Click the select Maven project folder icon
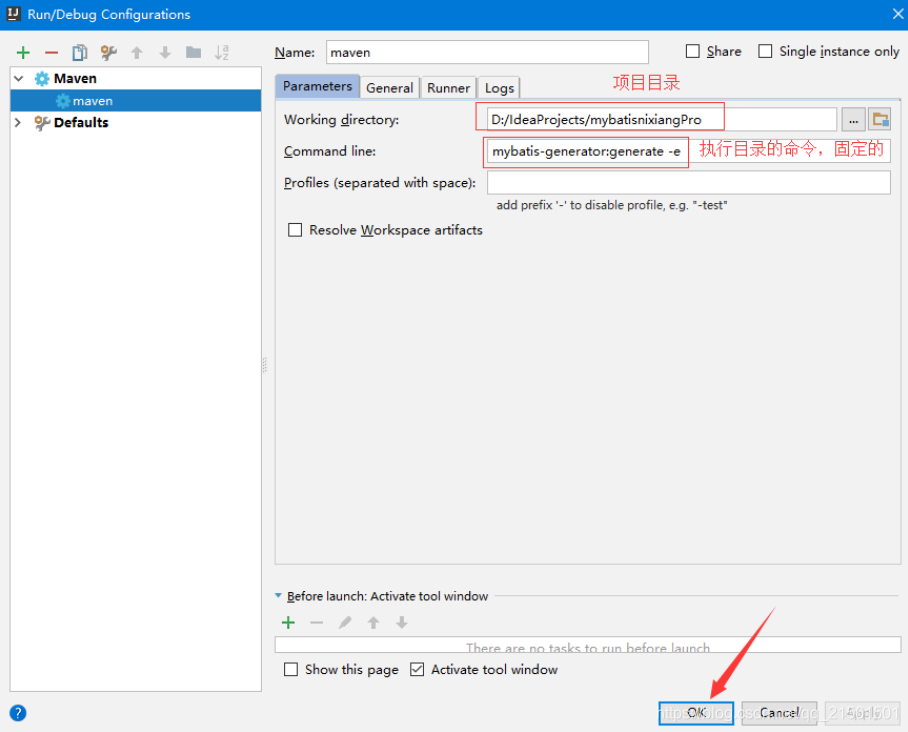The image size is (908, 732). [880, 120]
